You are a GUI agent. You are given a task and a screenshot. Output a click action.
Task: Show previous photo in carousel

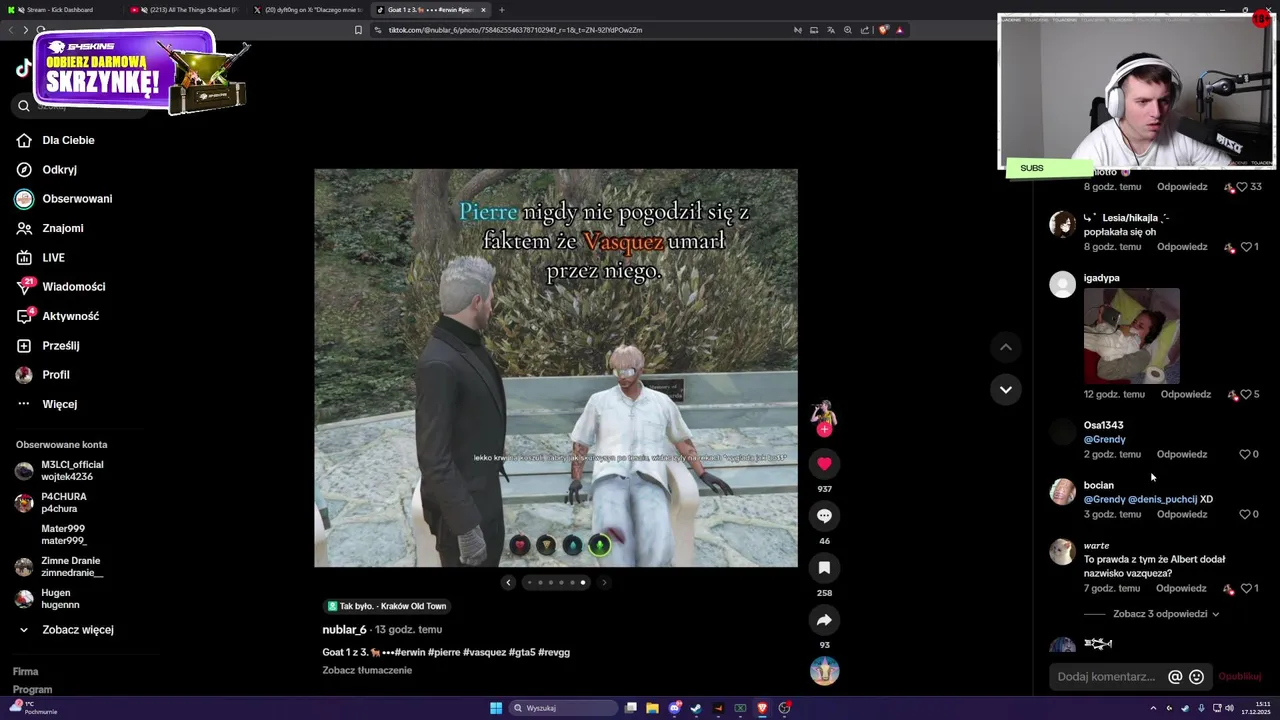click(x=508, y=582)
